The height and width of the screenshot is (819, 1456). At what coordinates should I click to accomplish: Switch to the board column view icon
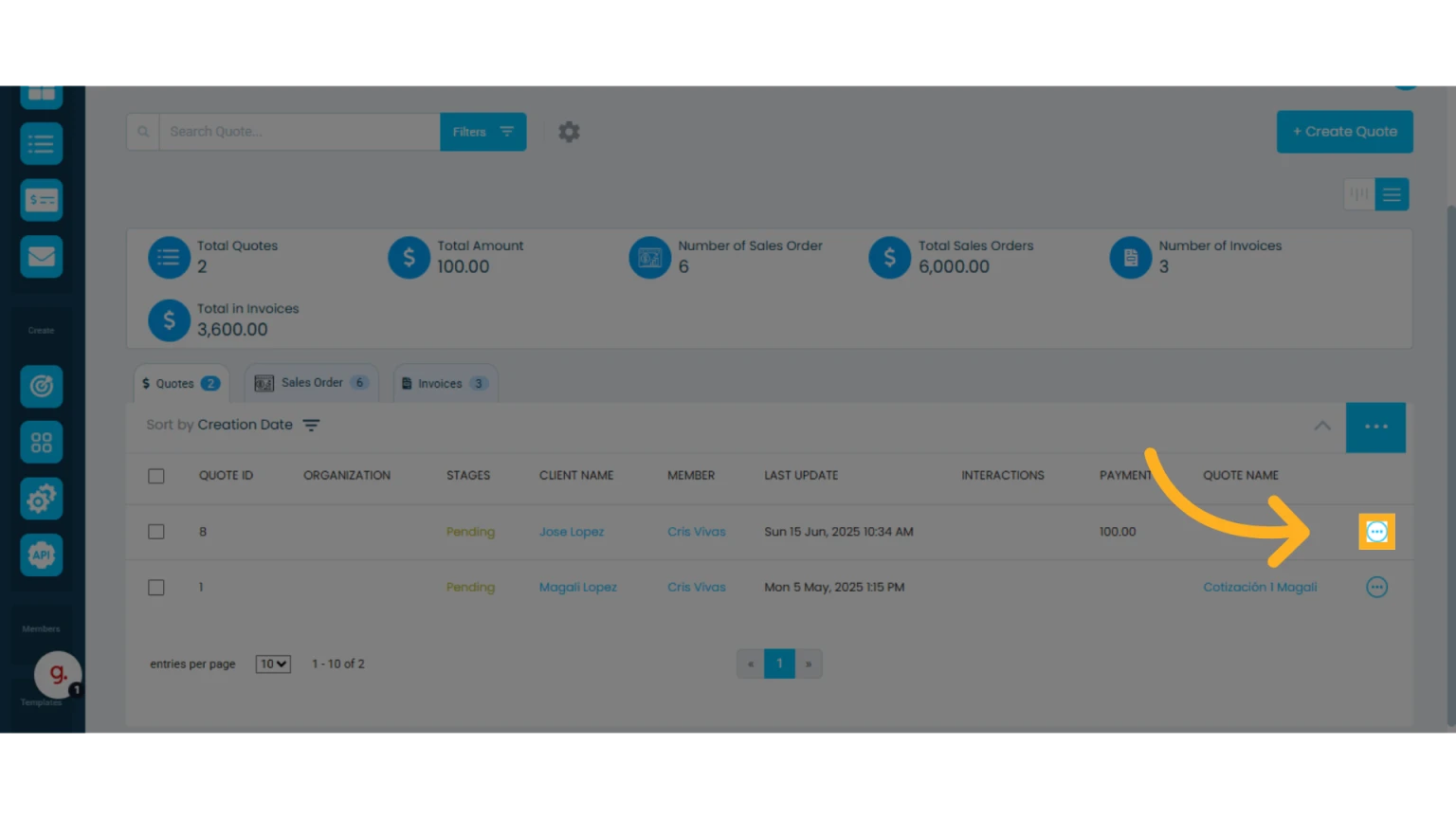tap(1359, 194)
